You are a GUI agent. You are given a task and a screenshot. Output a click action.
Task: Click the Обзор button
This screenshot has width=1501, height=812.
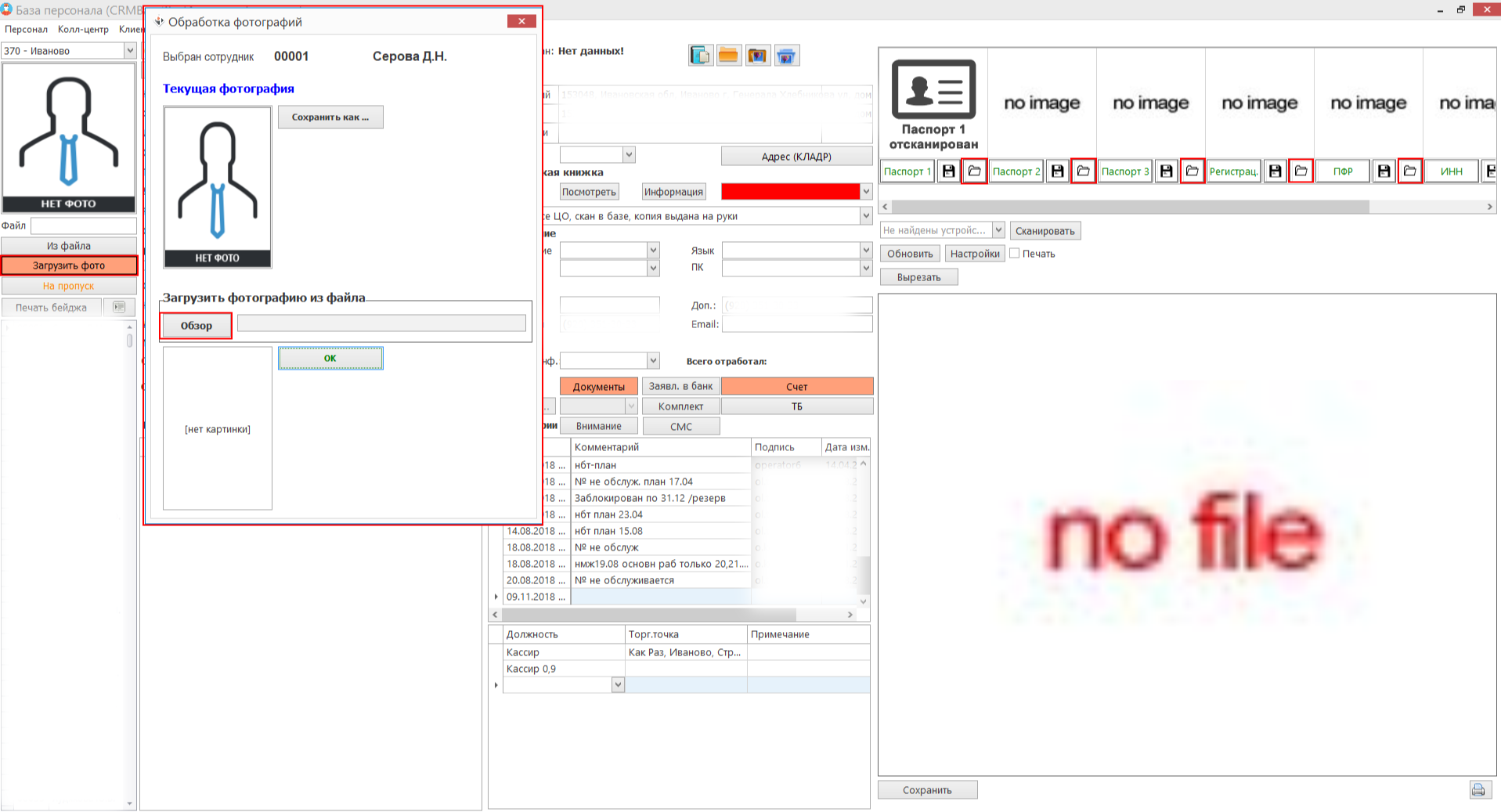(196, 326)
